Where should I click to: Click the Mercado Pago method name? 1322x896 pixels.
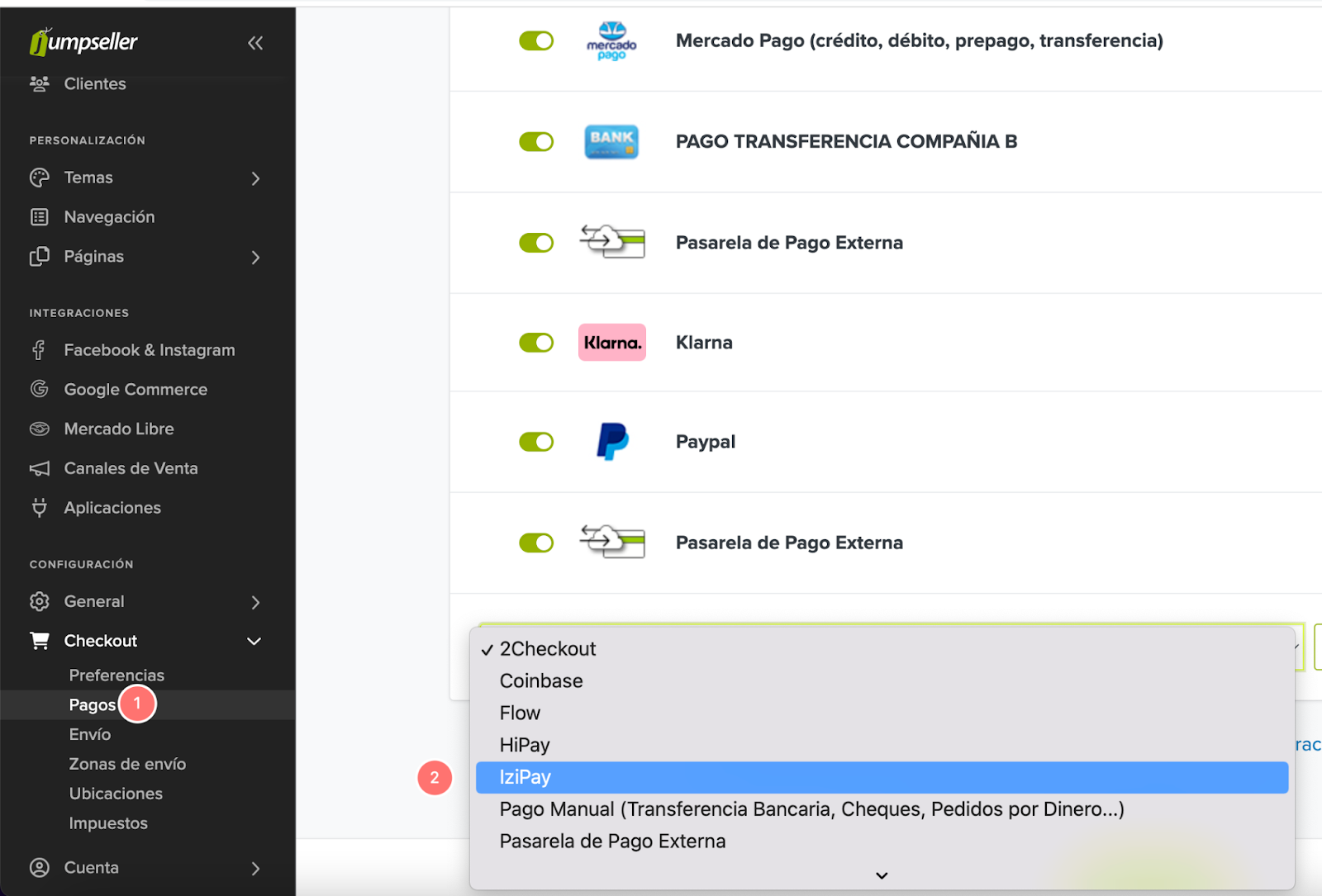click(920, 40)
